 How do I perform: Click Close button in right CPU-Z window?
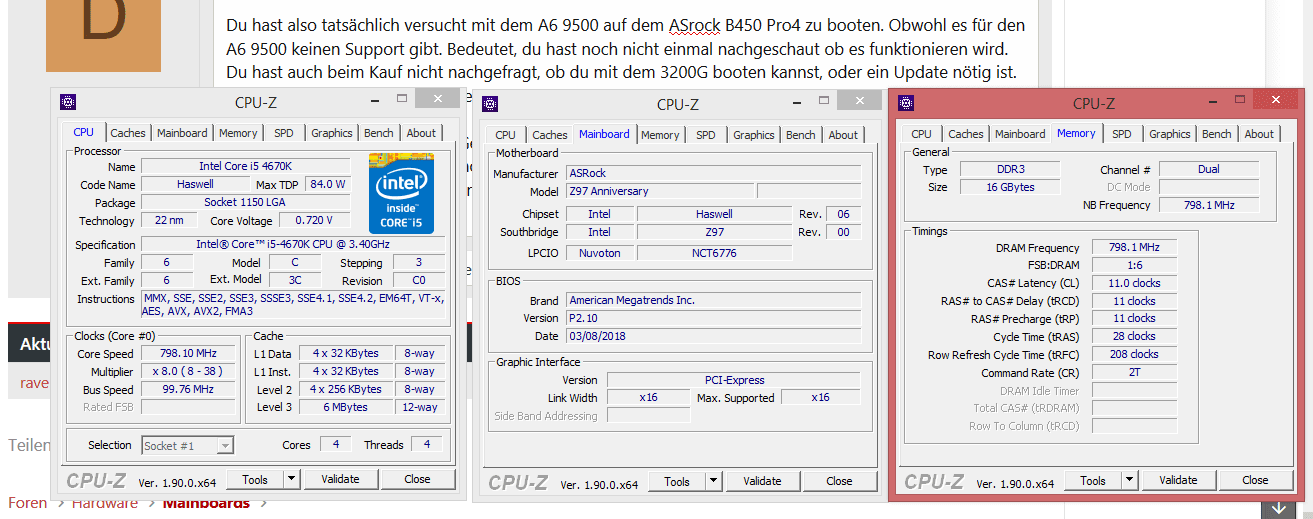click(1256, 480)
